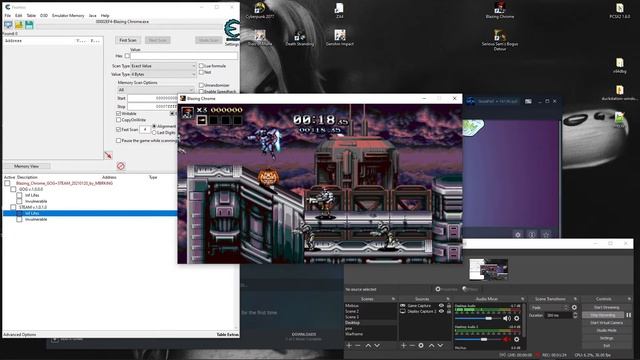Toggle the Unrandomizer checkbox
Viewport: 640px width, 360px height.
click(201, 85)
